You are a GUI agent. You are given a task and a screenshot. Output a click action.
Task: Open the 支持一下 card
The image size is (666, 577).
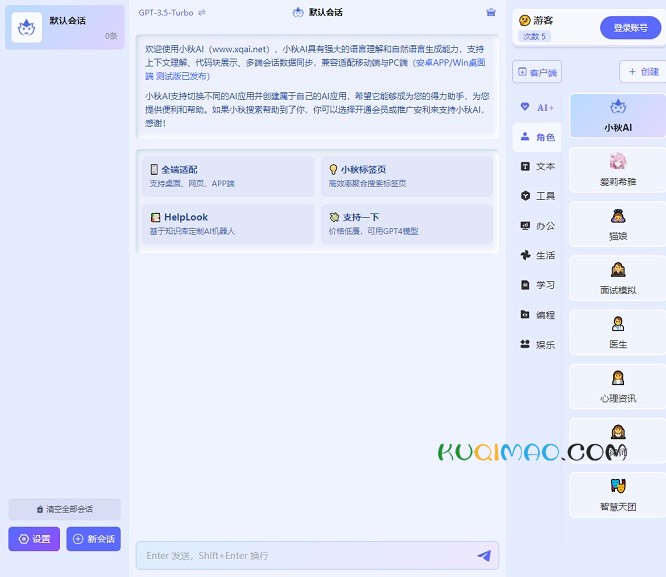406,224
